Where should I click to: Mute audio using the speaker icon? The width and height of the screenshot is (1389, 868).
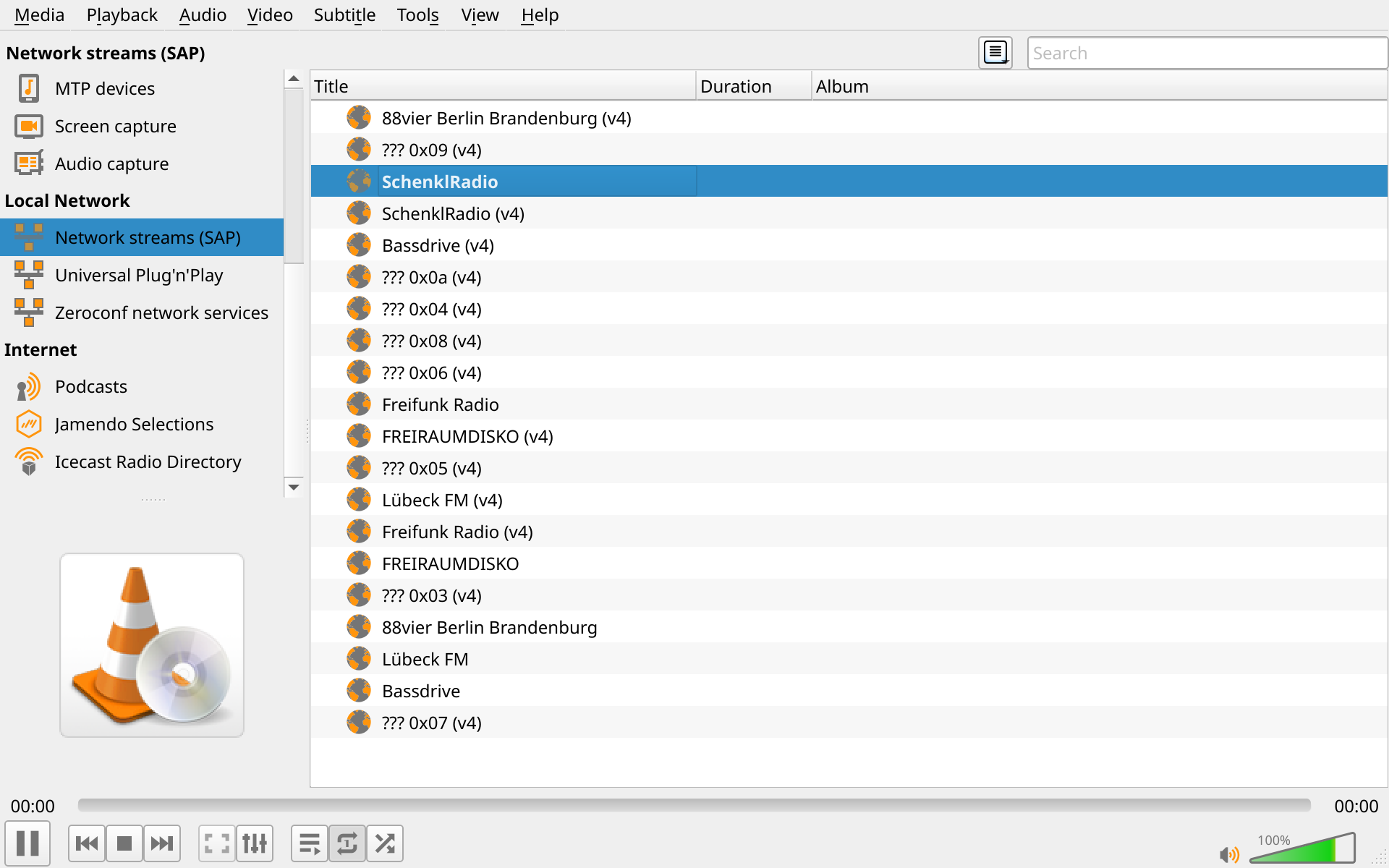1228,854
